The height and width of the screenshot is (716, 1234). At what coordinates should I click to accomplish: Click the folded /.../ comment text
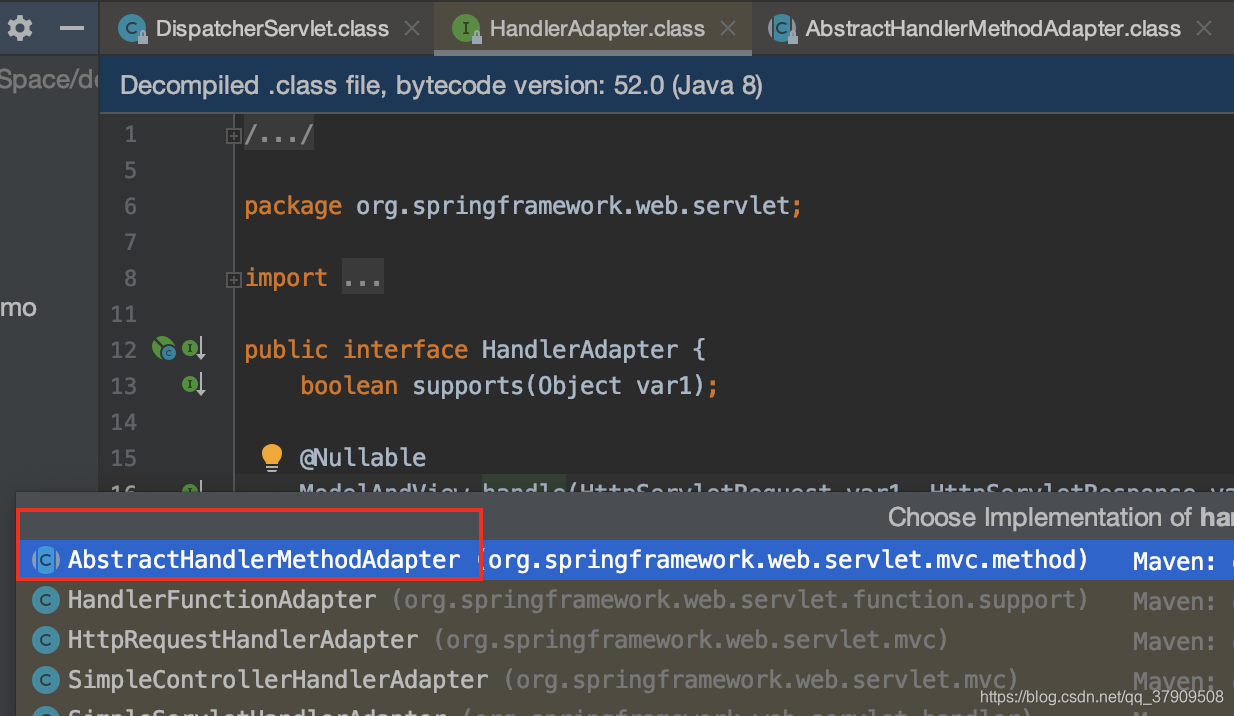pos(279,134)
